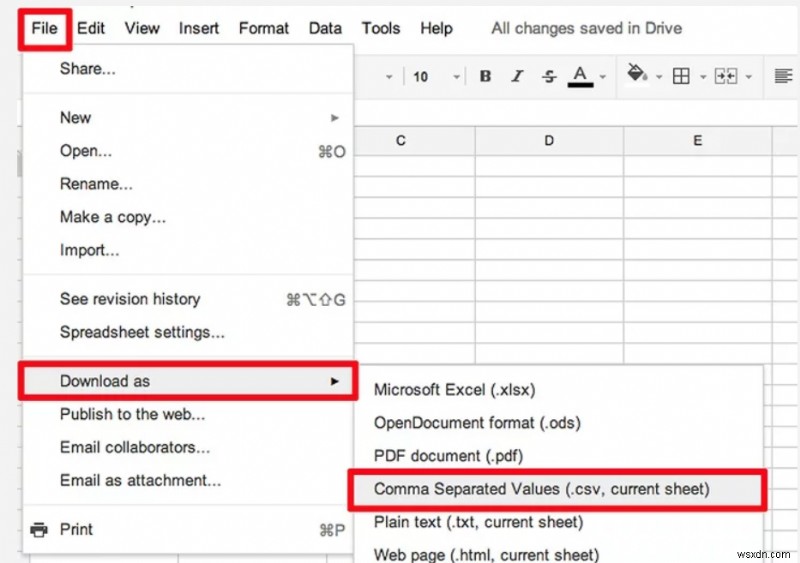
Task: Open the Edit menu
Action: pos(91,28)
